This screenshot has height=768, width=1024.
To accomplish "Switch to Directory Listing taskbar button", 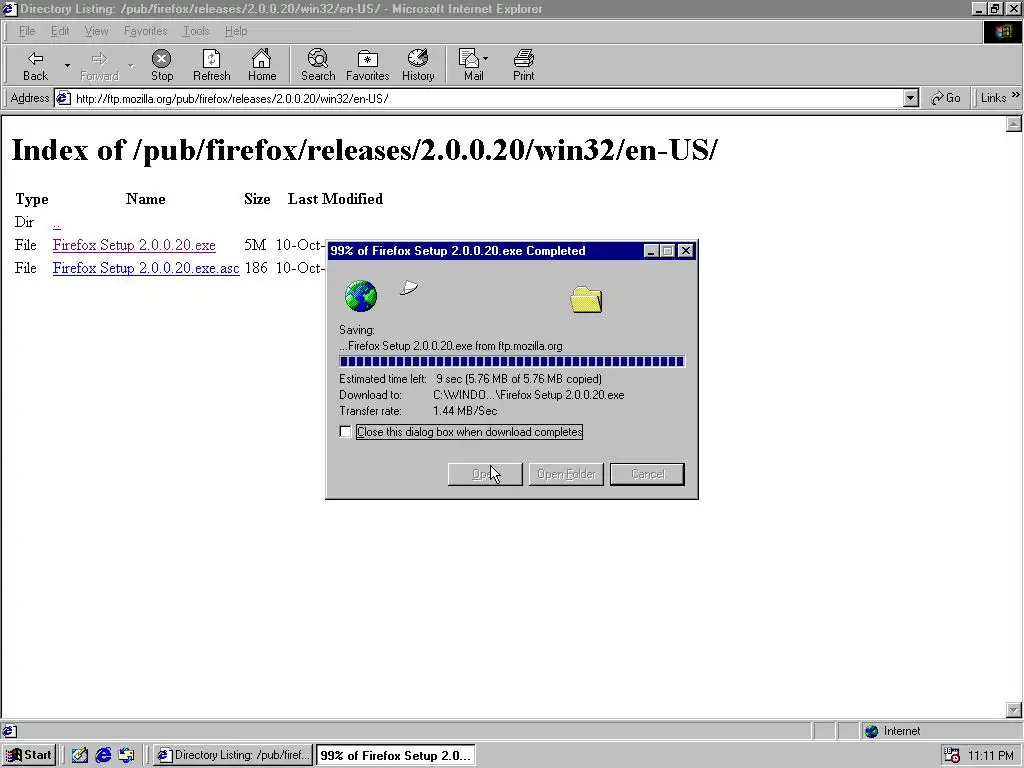I will [x=233, y=755].
